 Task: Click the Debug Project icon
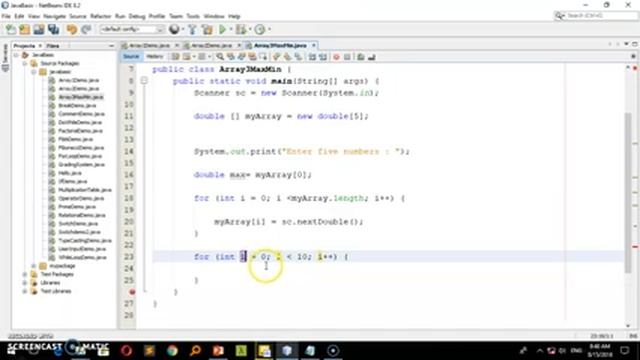pos(241,29)
